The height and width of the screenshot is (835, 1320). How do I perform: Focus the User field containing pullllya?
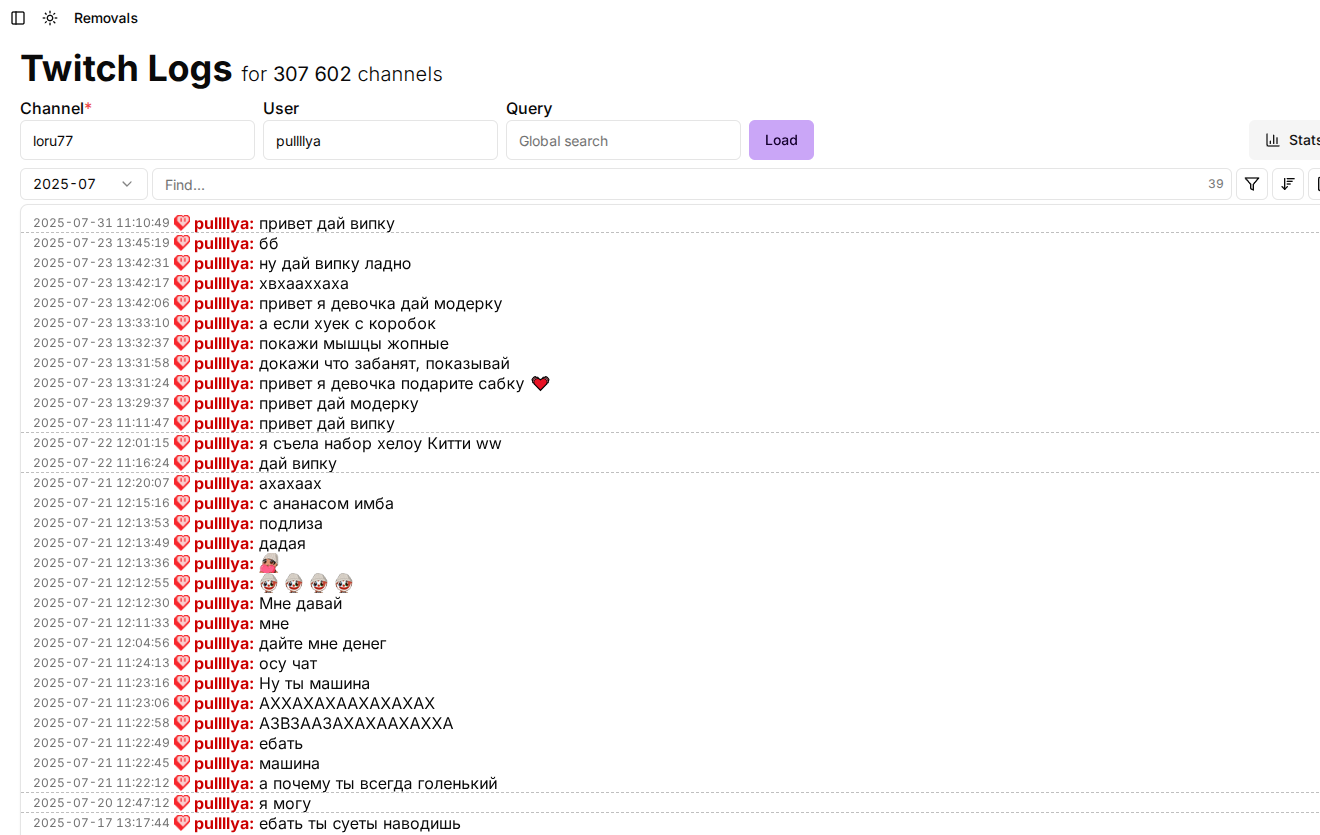tap(380, 140)
